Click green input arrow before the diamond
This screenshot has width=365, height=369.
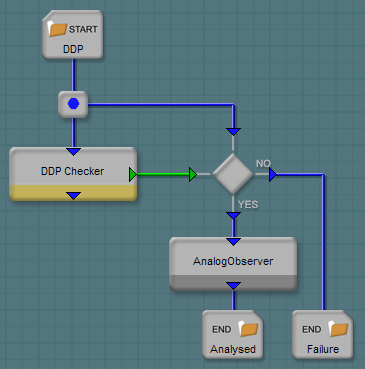pyautogui.click(x=193, y=175)
